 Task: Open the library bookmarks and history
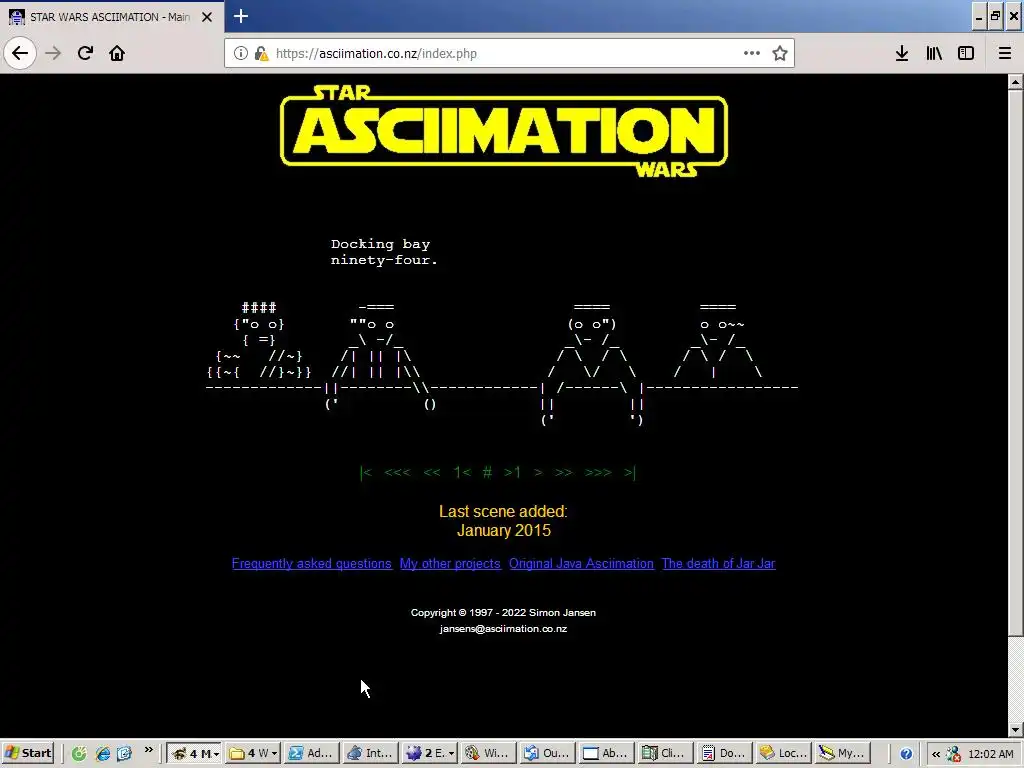point(934,53)
